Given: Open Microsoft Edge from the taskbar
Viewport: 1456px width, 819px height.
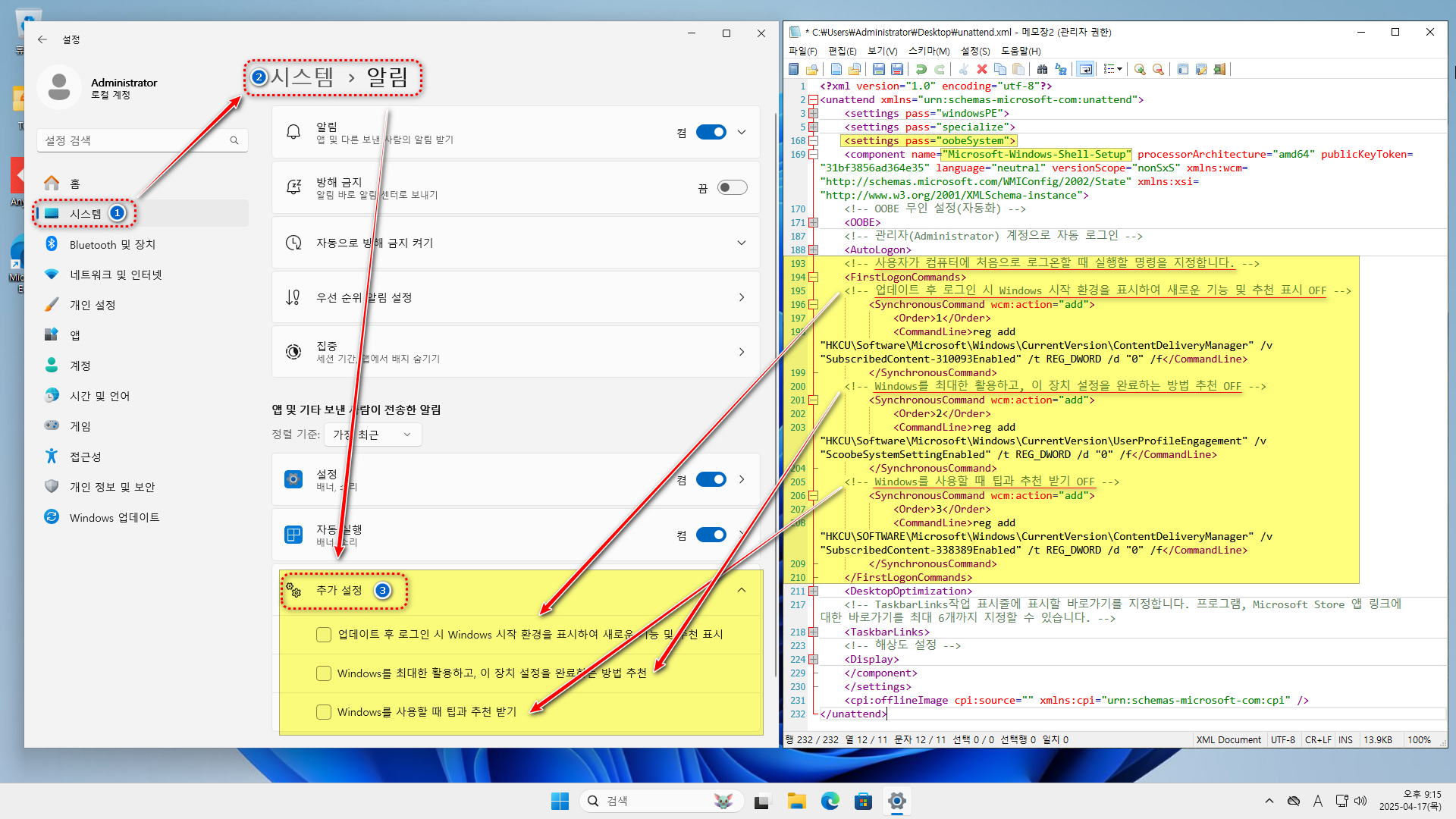Looking at the screenshot, I should click(x=830, y=801).
